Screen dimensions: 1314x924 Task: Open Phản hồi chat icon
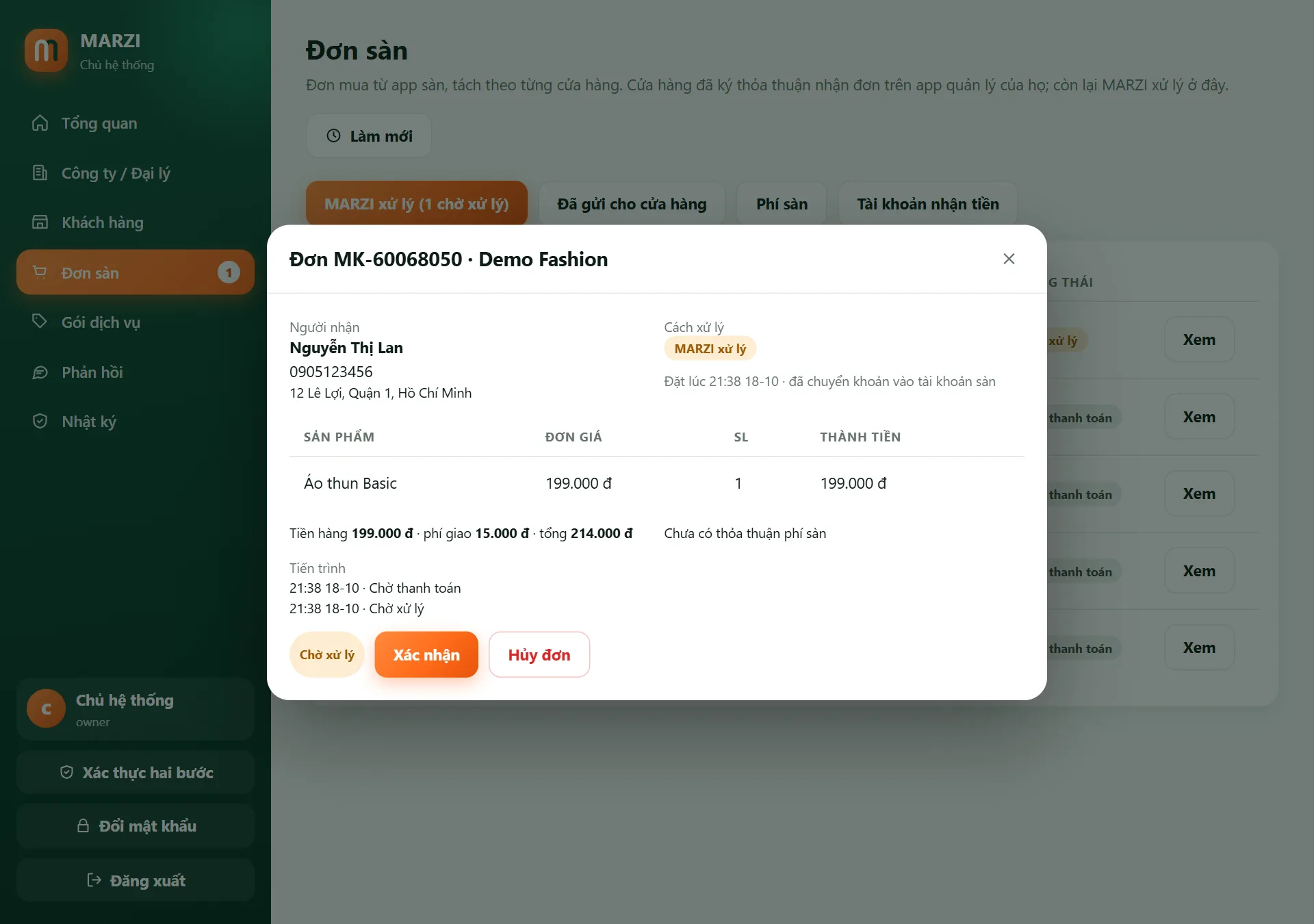tap(40, 372)
